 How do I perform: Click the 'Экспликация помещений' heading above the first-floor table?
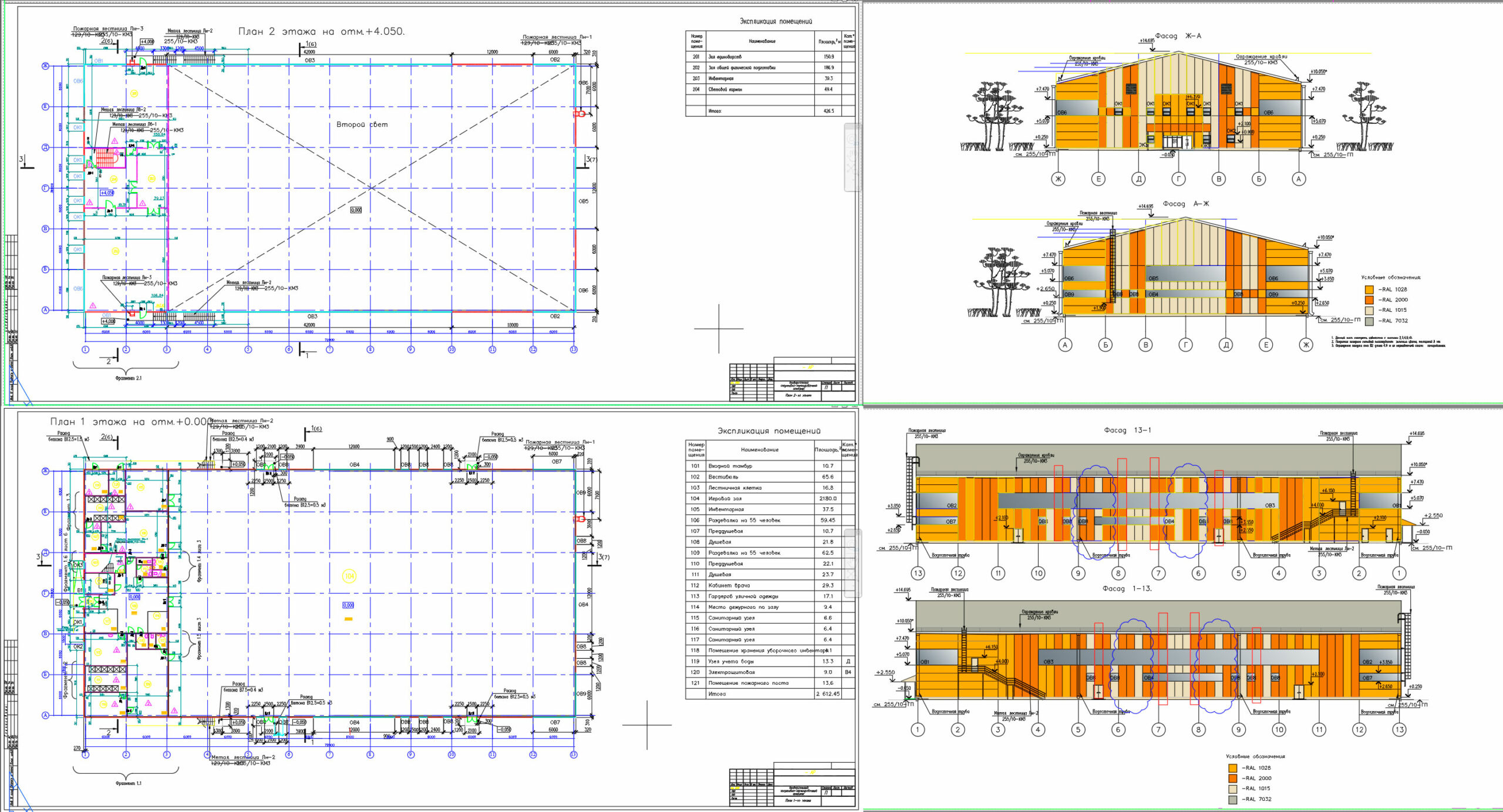click(x=769, y=431)
